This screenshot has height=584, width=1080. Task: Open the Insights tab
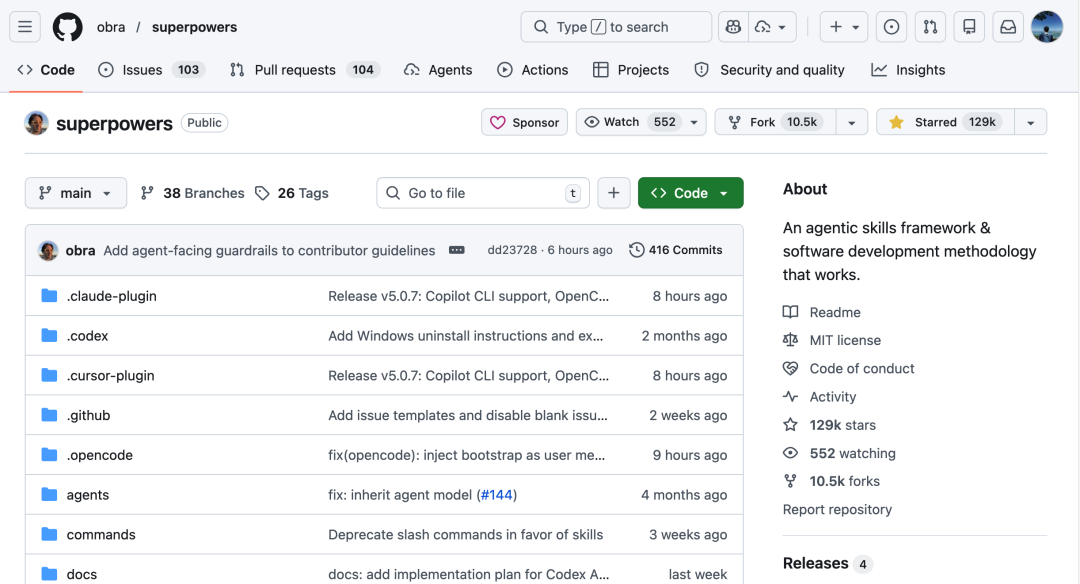pos(917,69)
